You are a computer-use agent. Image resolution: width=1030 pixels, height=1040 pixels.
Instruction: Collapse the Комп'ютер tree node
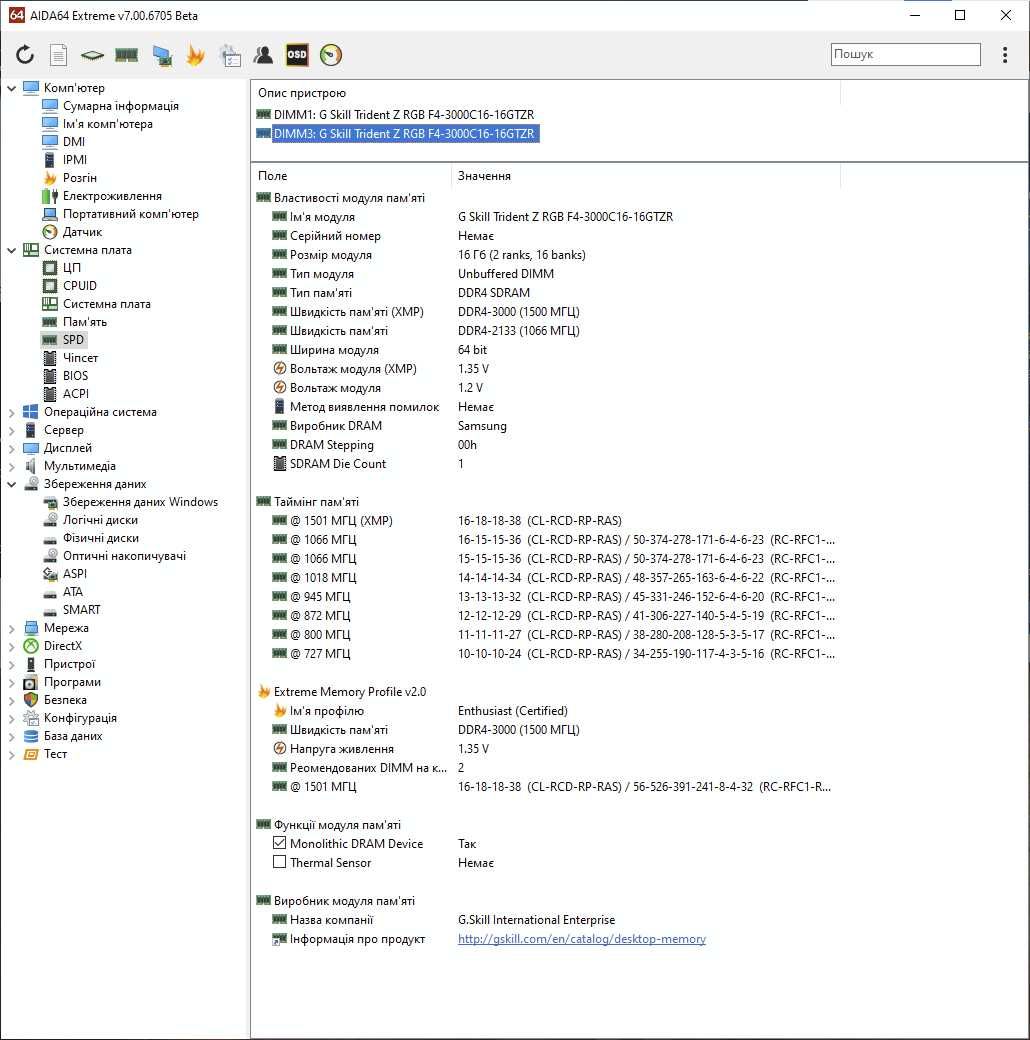point(11,88)
